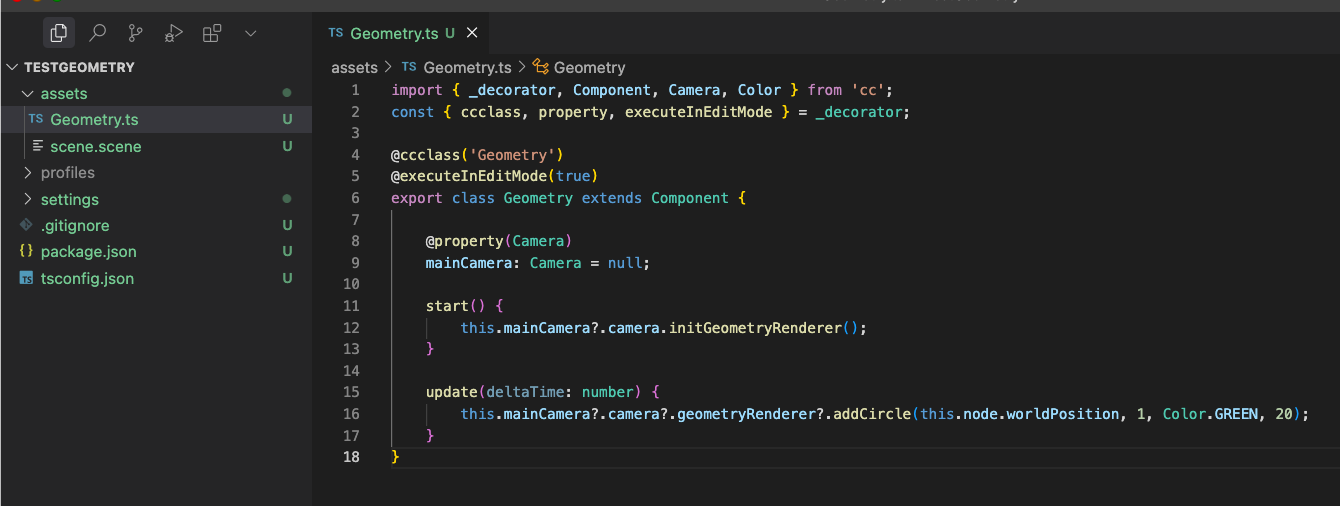Screen dimensions: 1340x506
Task: Click line number 12 in the gutter
Action: coord(351,328)
